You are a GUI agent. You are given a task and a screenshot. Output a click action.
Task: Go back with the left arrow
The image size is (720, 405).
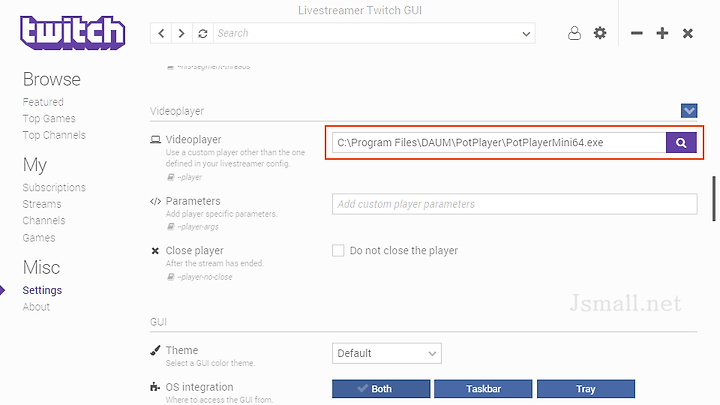click(161, 33)
